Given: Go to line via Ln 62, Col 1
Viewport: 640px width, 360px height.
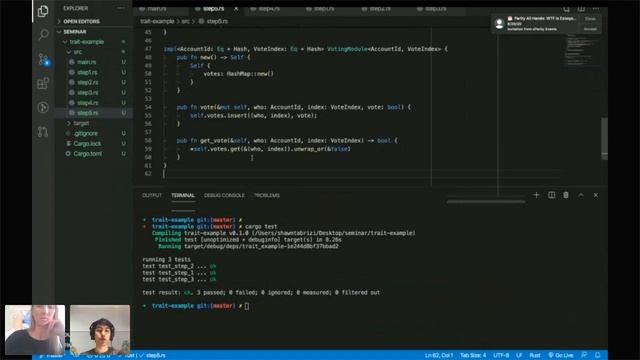Looking at the screenshot, I should tap(439, 355).
